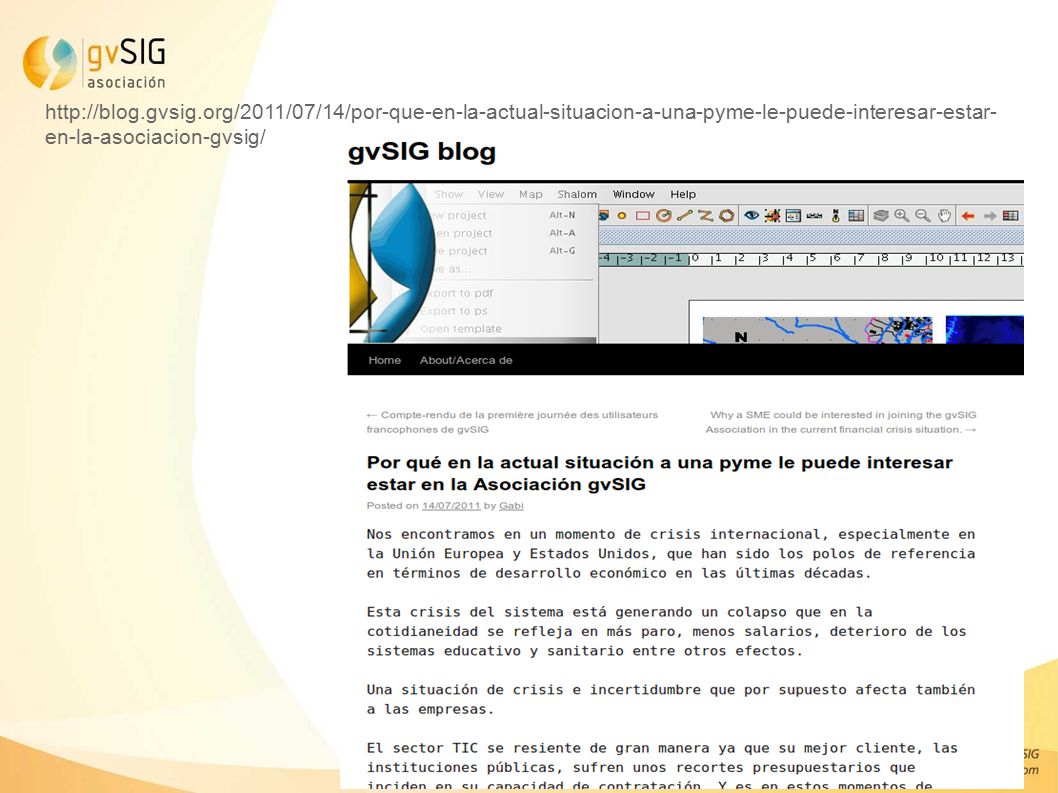Click the grid table icon beside north arrow
The height and width of the screenshot is (793, 1058).
coord(856,216)
